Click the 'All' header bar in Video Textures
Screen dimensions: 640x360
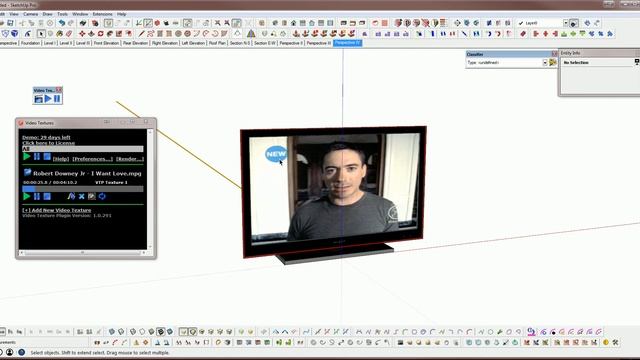point(83,149)
